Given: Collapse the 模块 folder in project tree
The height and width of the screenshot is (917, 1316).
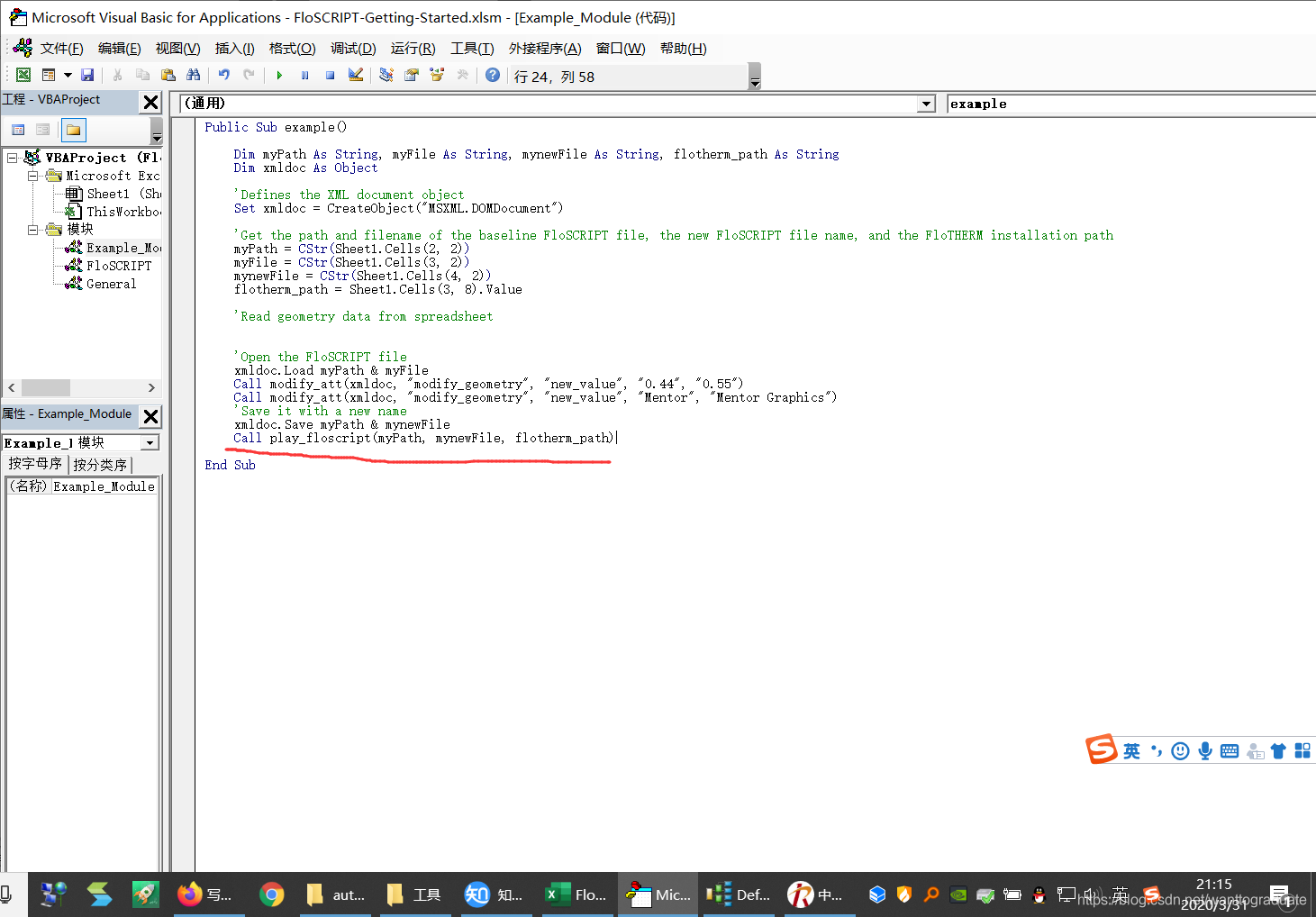Looking at the screenshot, I should tap(33, 230).
